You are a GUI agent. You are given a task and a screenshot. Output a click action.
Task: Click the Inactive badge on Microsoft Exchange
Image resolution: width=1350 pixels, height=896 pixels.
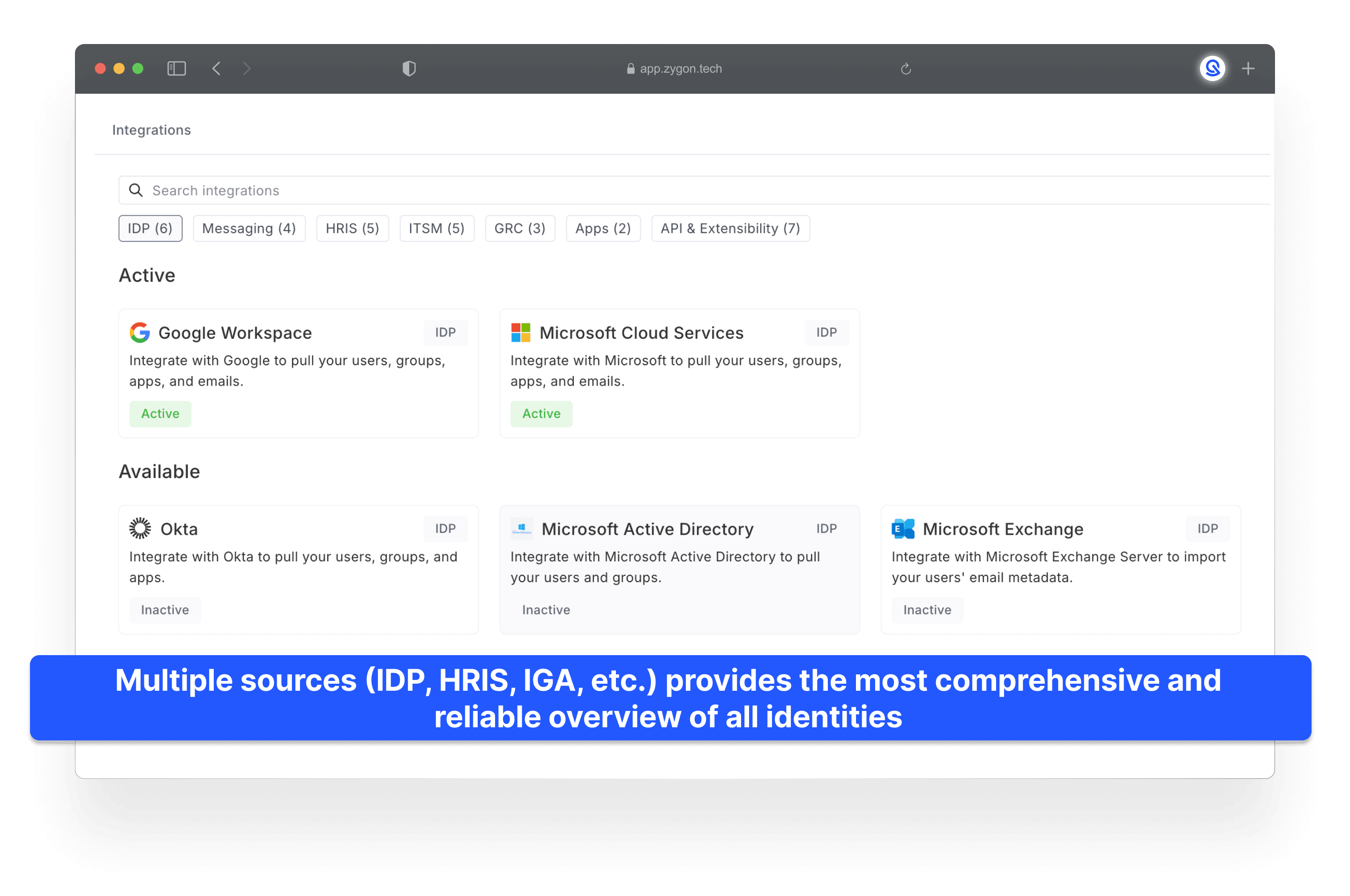(x=927, y=610)
